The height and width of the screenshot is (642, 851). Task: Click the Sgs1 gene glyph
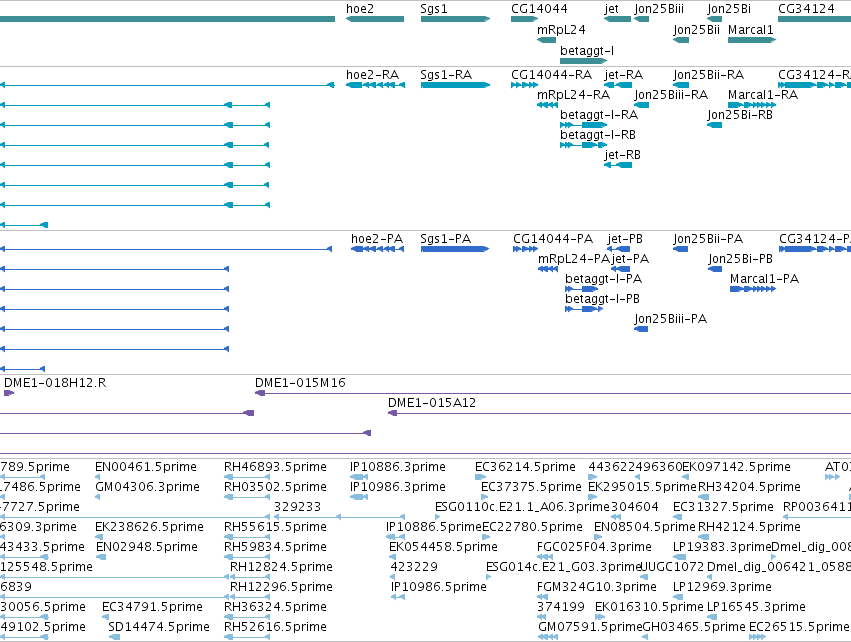pyautogui.click(x=455, y=19)
